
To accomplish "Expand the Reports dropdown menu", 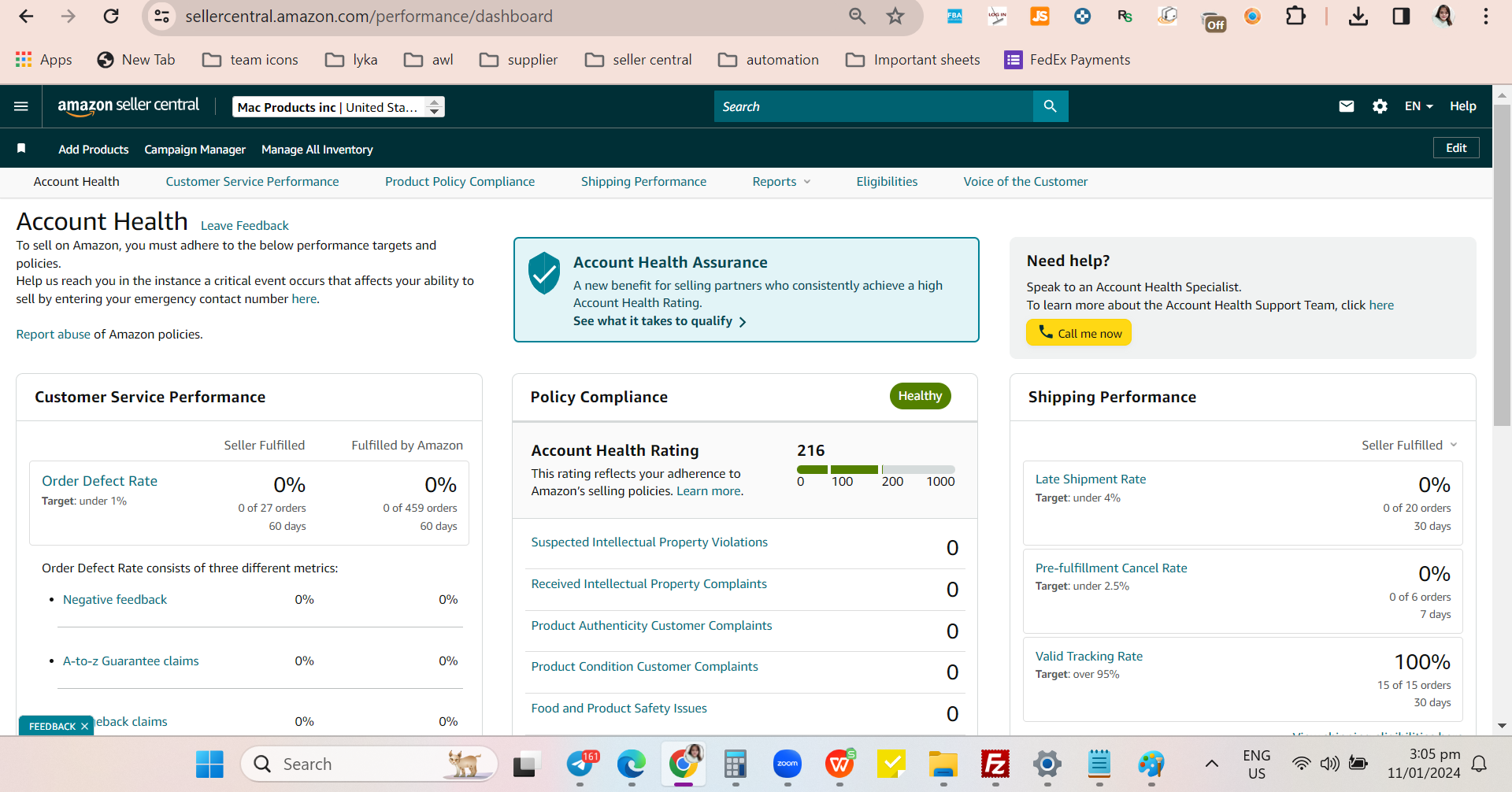I will 781,182.
